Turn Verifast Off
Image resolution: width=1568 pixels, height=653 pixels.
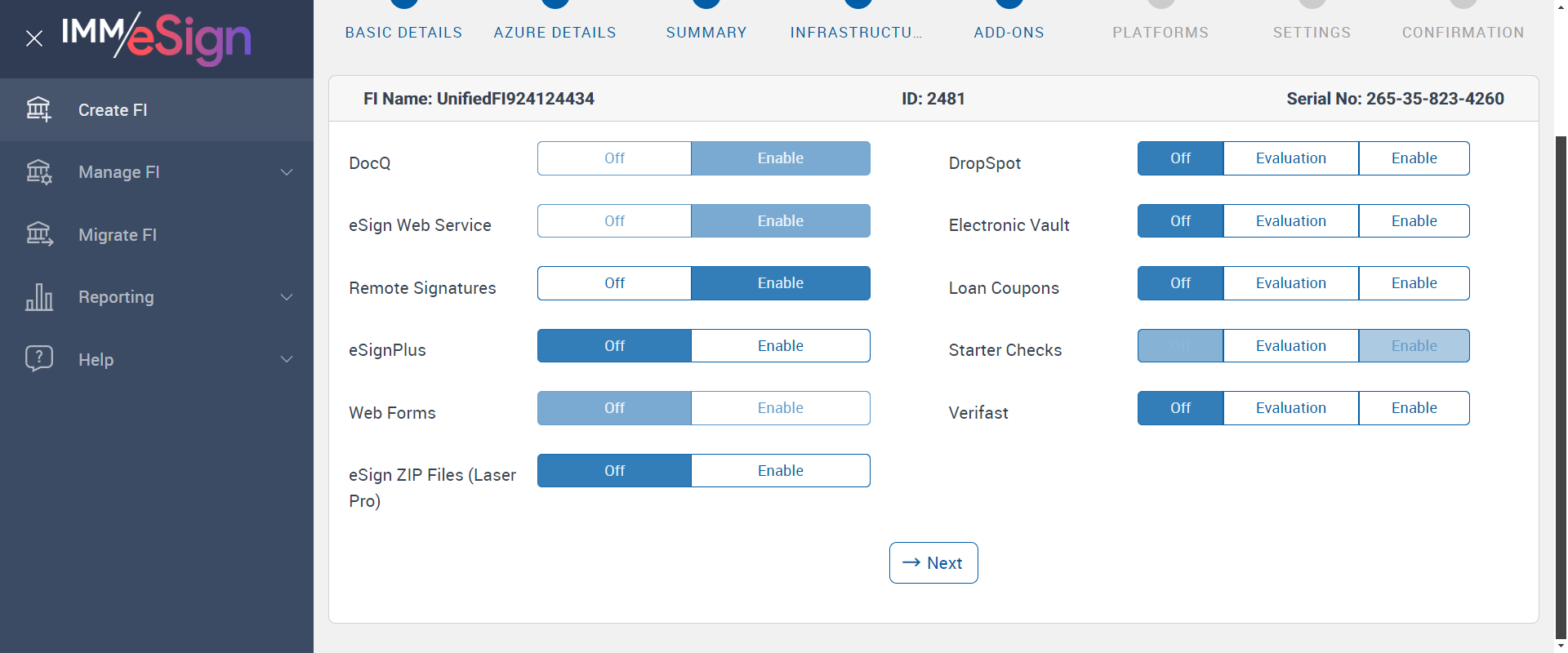tap(1180, 408)
